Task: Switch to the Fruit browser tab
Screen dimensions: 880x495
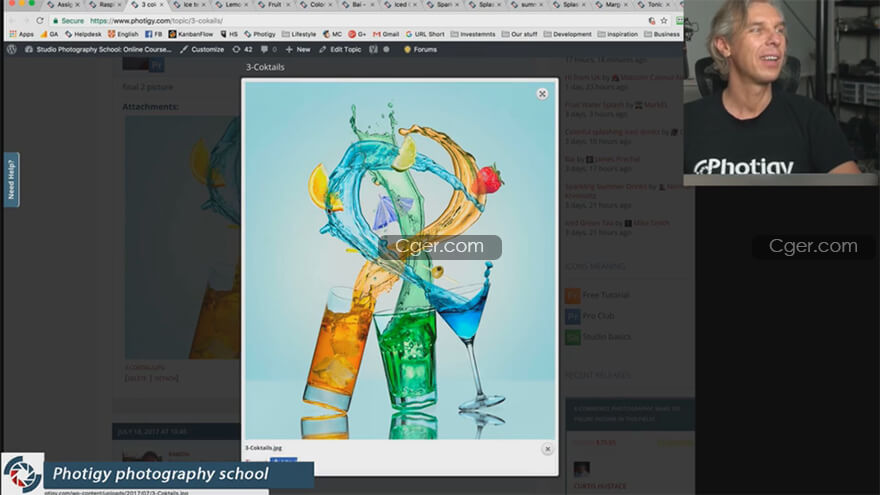Action: pos(274,4)
